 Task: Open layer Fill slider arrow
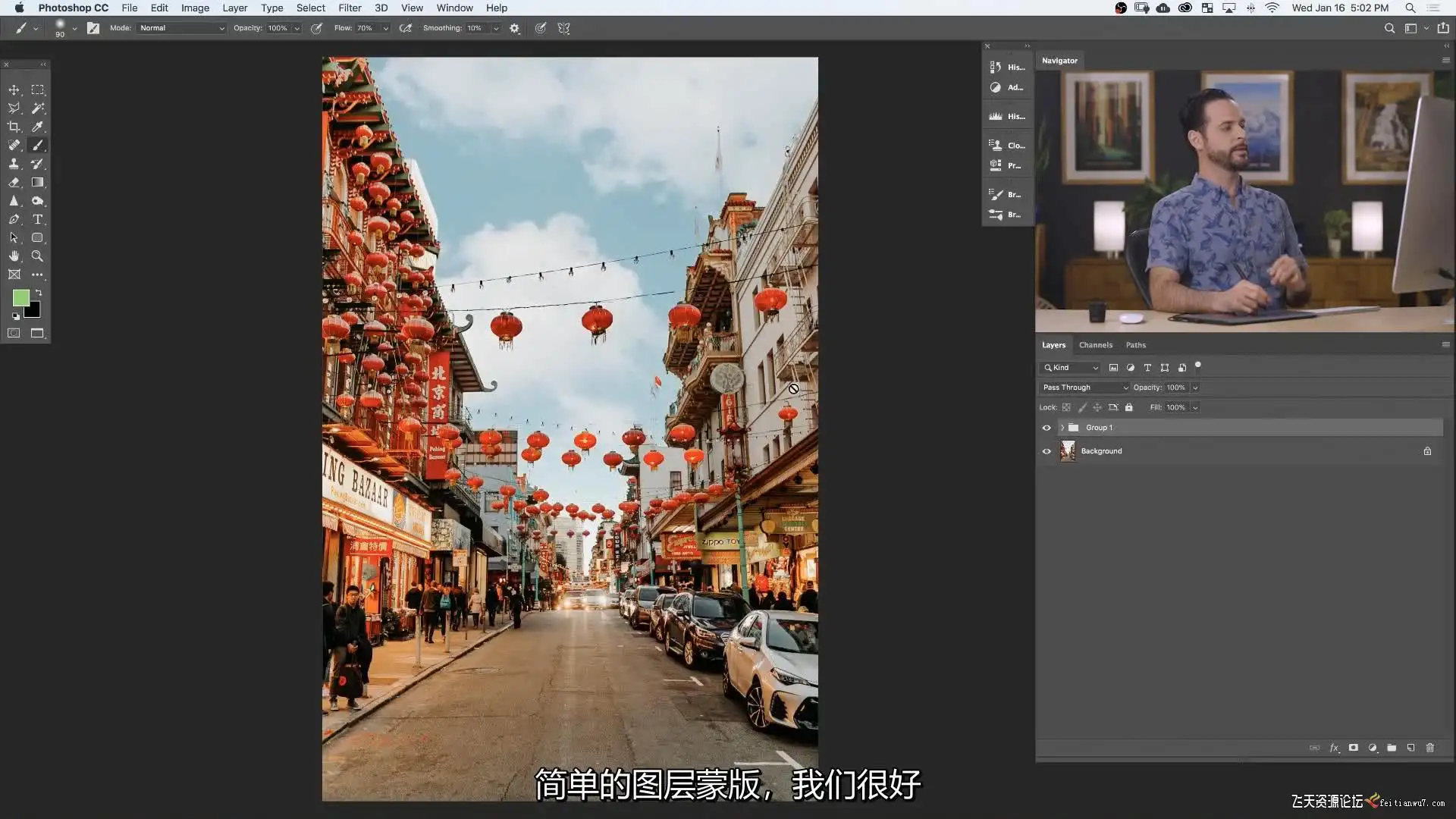(x=1195, y=407)
